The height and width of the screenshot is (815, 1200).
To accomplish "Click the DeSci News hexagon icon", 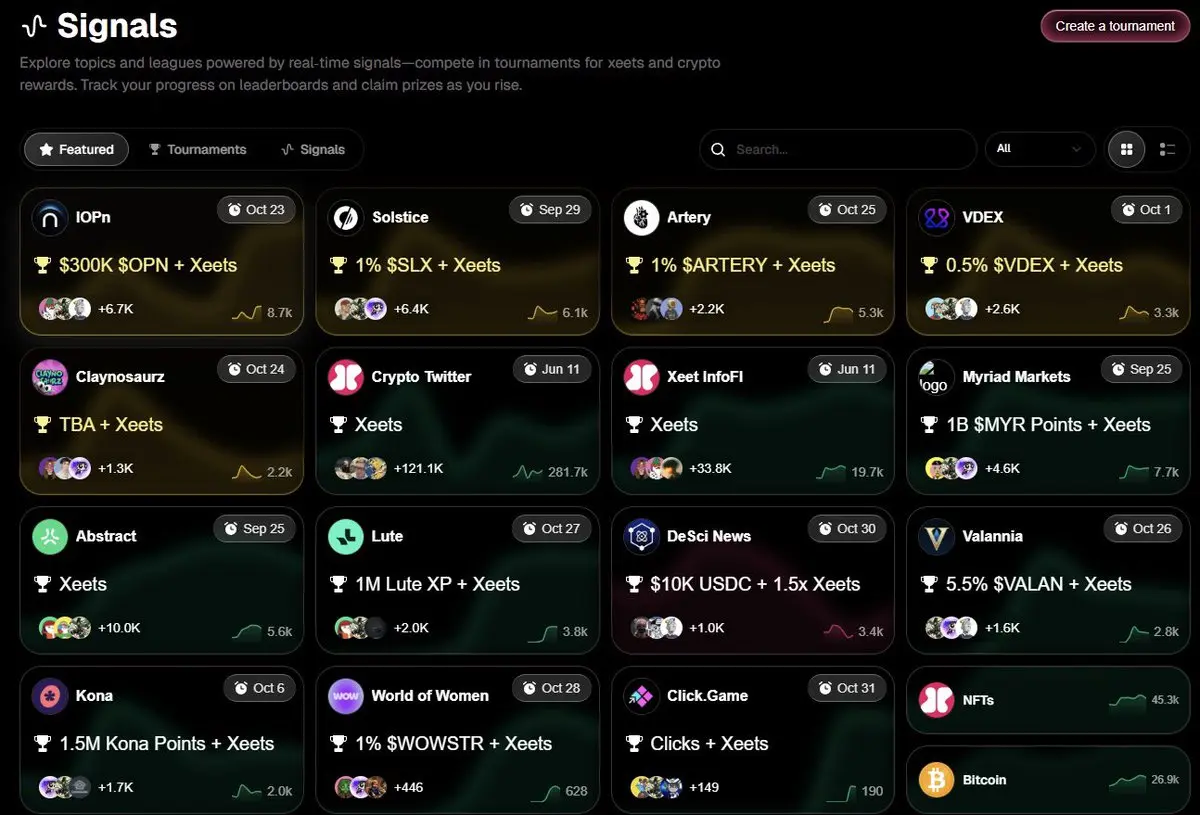I will coord(642,536).
